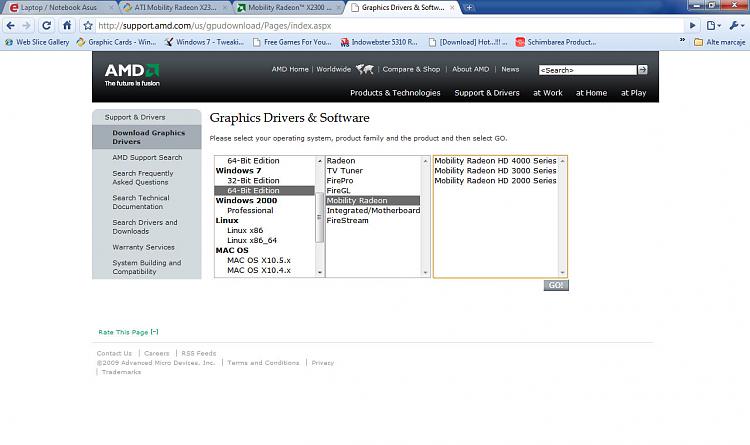Open Compare & Shop in the header

[x=411, y=69]
